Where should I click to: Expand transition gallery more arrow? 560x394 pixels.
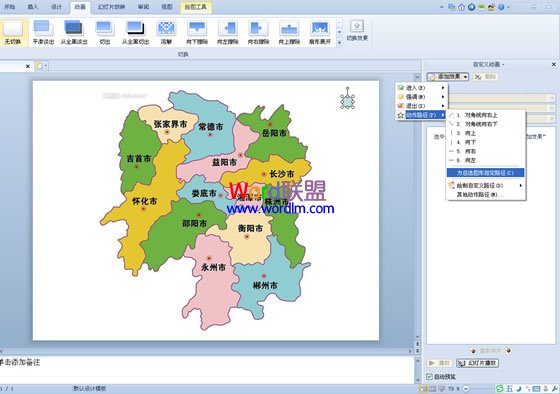[x=339, y=43]
